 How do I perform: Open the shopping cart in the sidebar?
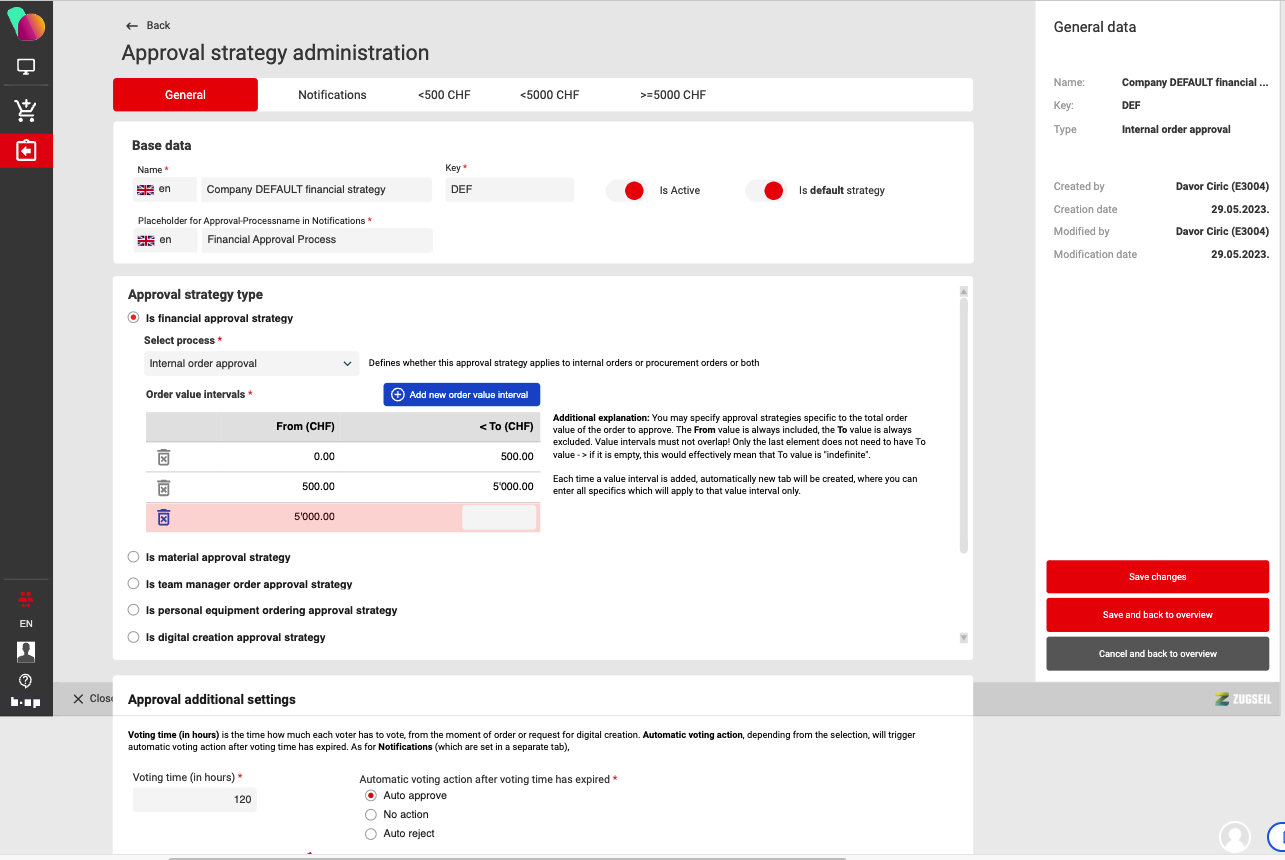pyautogui.click(x=26, y=110)
